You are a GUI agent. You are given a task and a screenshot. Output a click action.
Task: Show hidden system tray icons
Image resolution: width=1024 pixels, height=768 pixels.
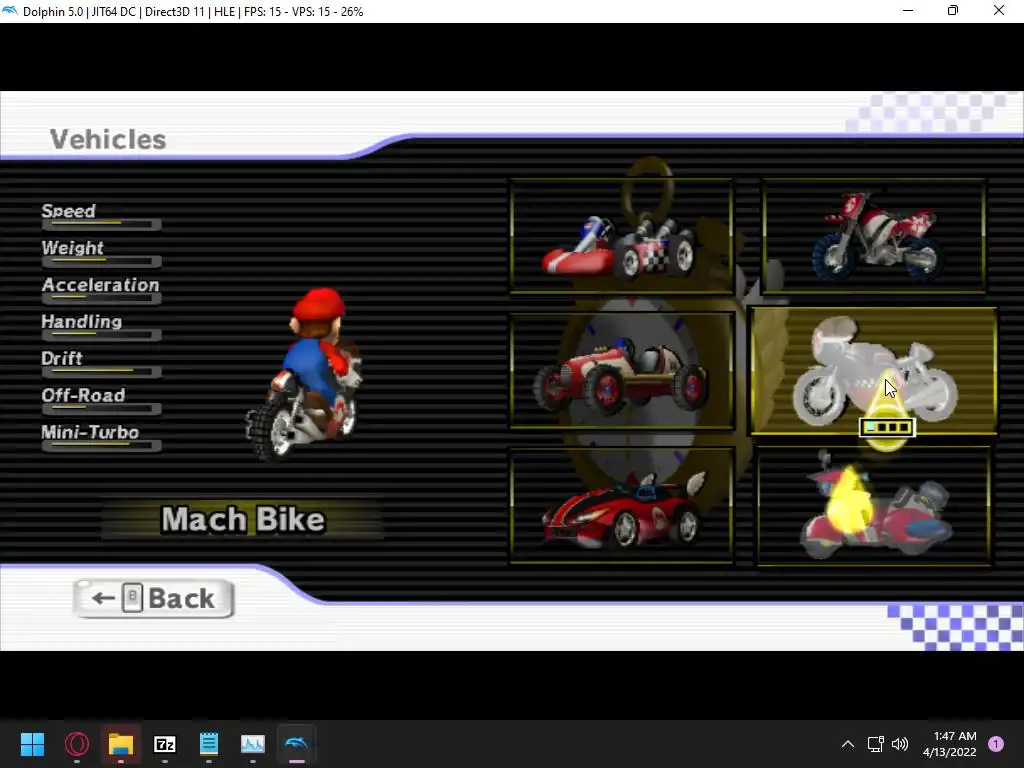[848, 744]
